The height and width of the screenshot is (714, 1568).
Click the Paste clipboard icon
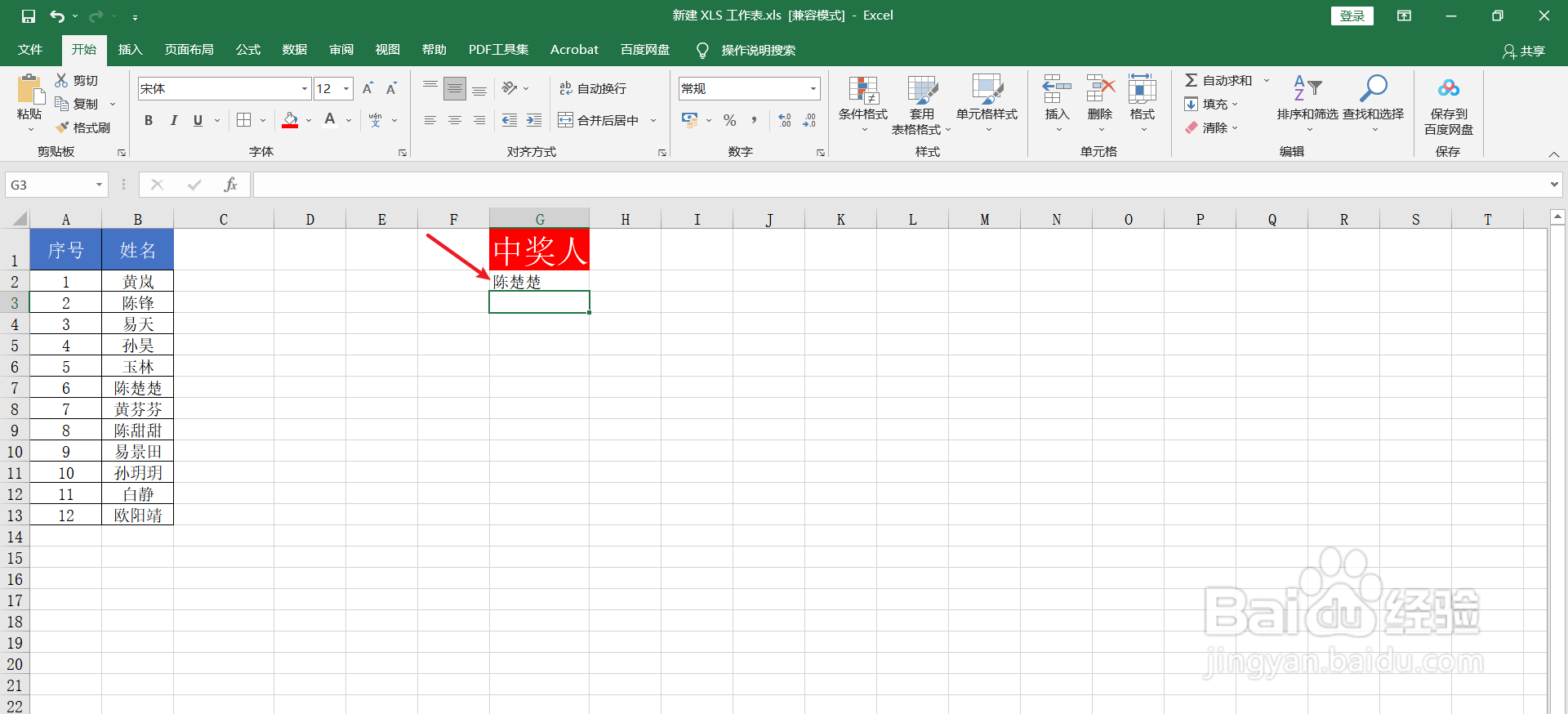coord(29,89)
